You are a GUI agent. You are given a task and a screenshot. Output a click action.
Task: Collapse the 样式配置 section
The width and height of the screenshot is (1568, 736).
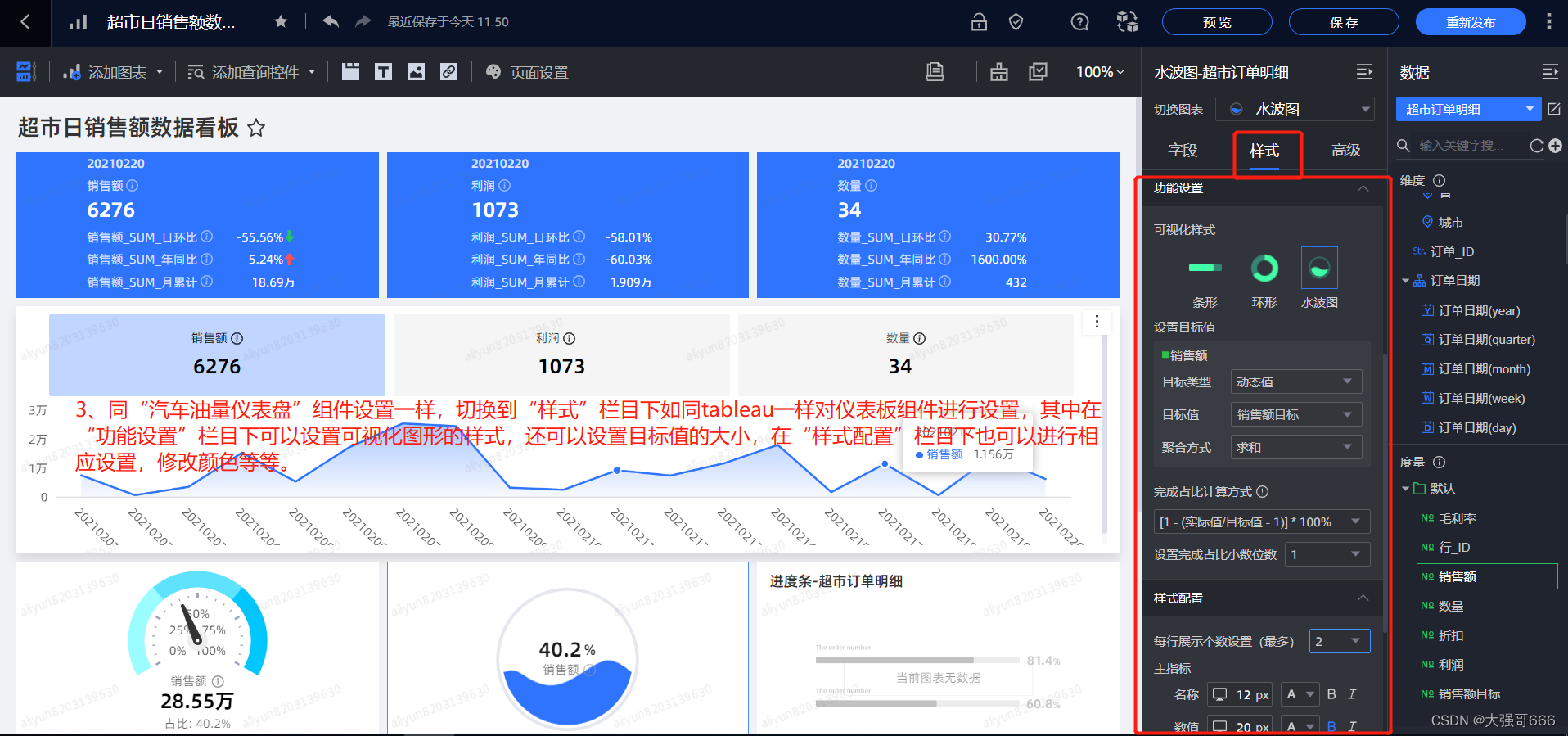pos(1363,598)
